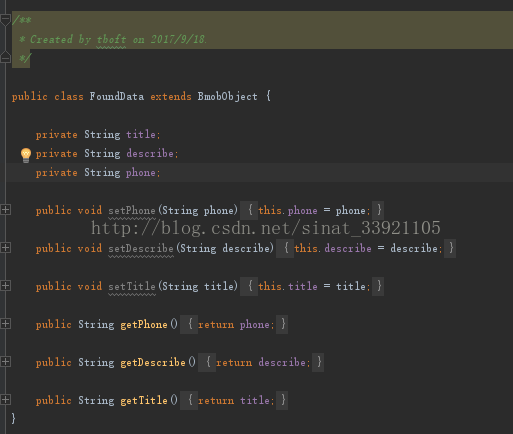513x434 pixels.
Task: Collapse the Javadoc comment at its top fold marker
Action: [5, 20]
